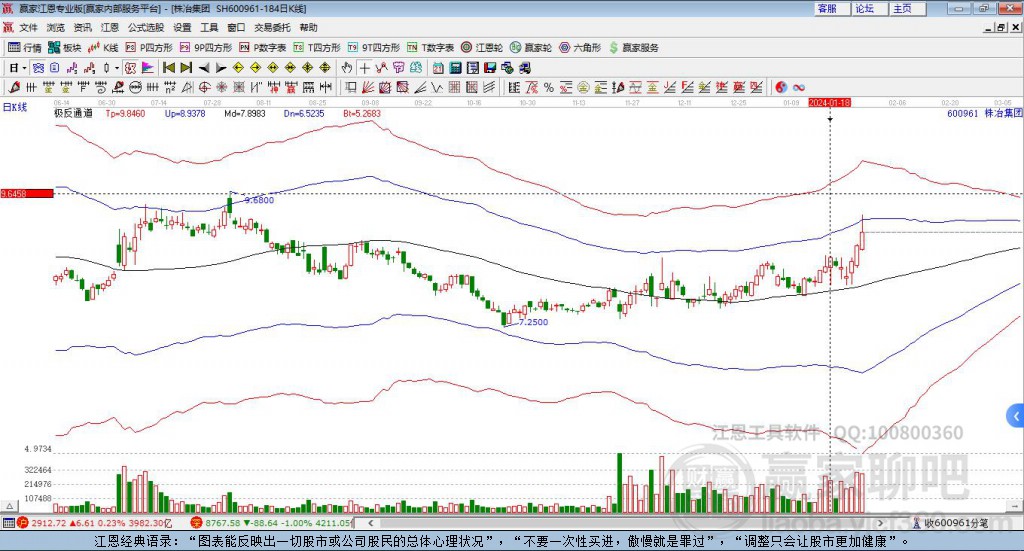This screenshot has height=551, width=1024.
Task: Click the 板块 sector toolbar button
Action: click(65, 47)
